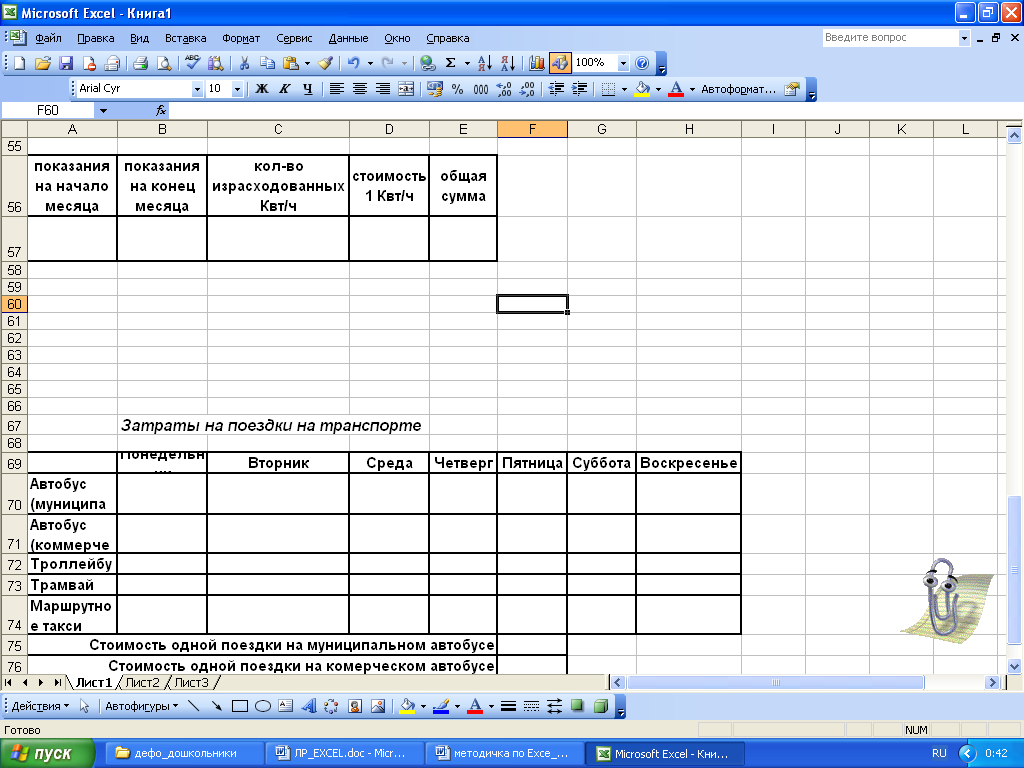The image size is (1024, 768).
Task: Open the Данные menu
Action: tap(348, 38)
